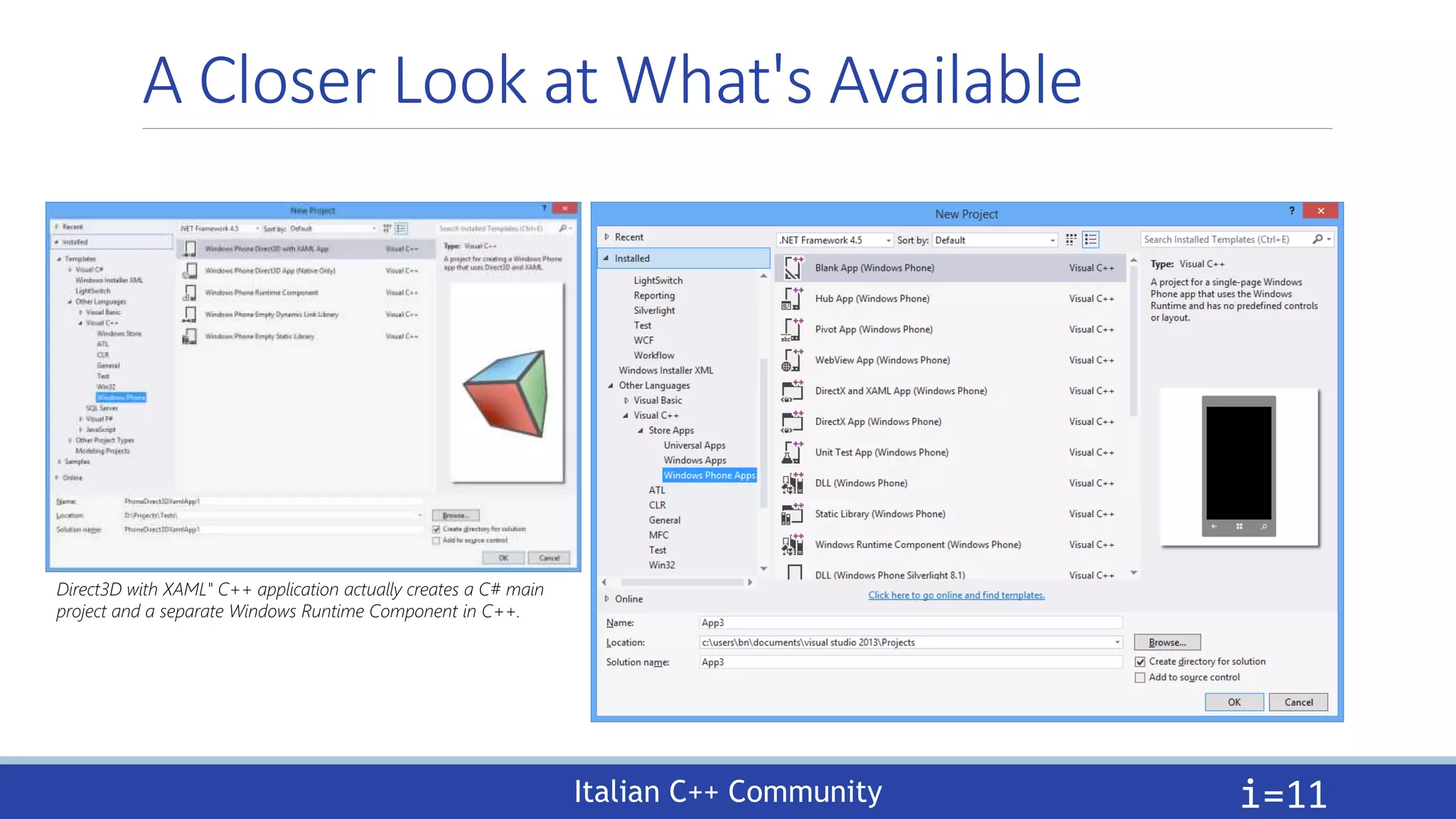This screenshot has width=1456, height=819.
Task: Switch to small icons view in right dialog
Action: coord(1071,240)
